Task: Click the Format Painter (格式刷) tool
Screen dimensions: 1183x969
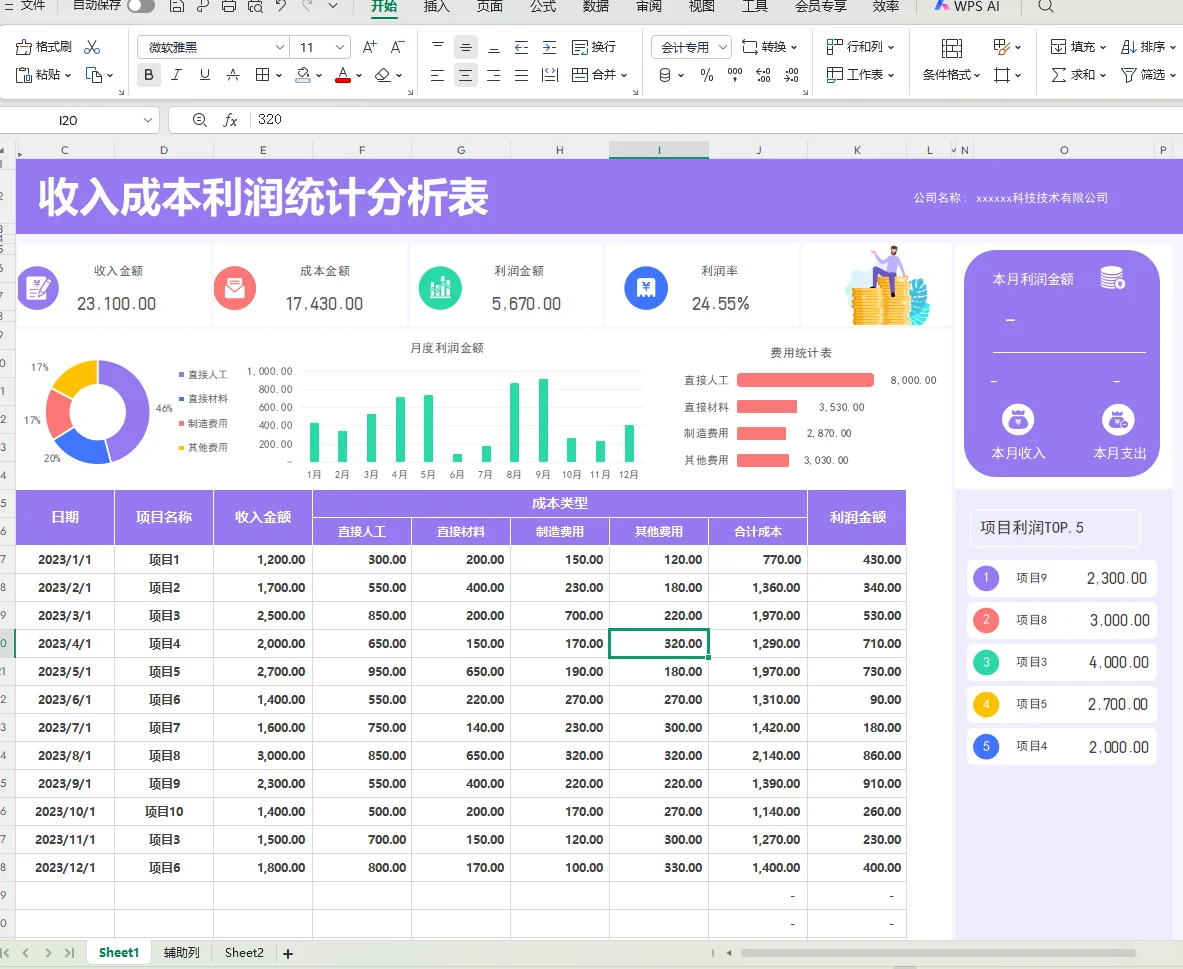Action: [x=43, y=47]
